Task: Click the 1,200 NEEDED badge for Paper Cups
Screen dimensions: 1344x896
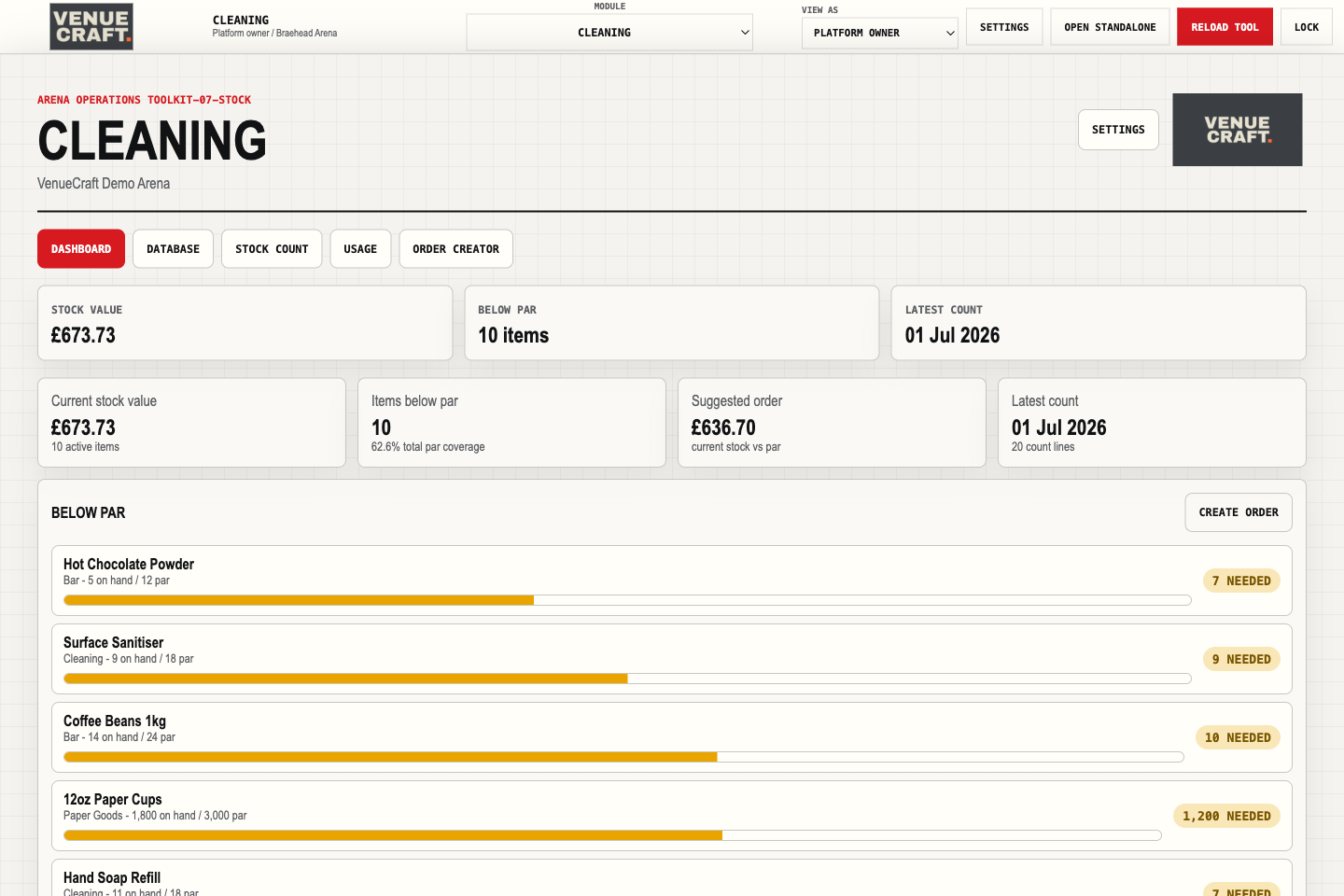Action: [1226, 816]
